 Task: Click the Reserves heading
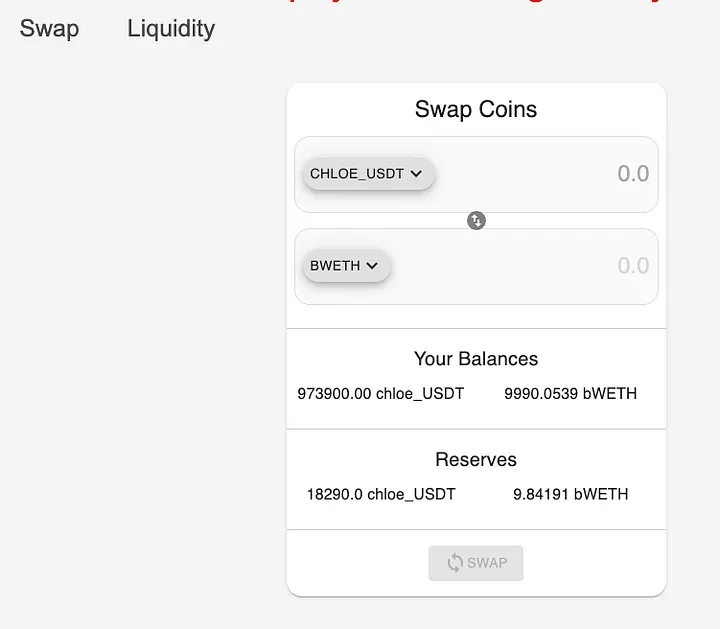tap(476, 460)
